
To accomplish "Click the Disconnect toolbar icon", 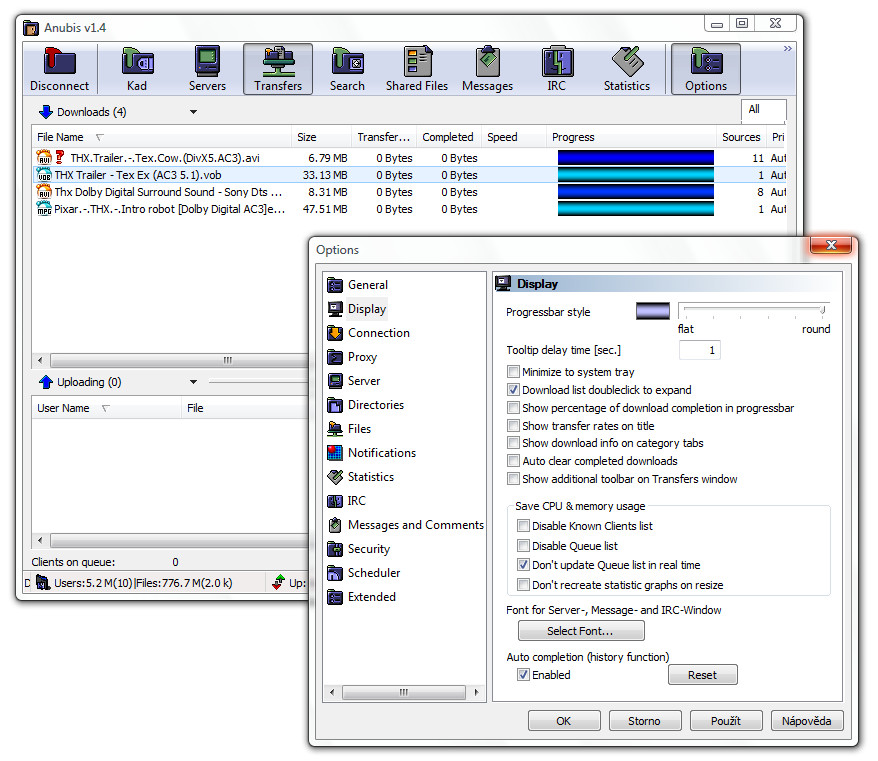I will [x=59, y=69].
